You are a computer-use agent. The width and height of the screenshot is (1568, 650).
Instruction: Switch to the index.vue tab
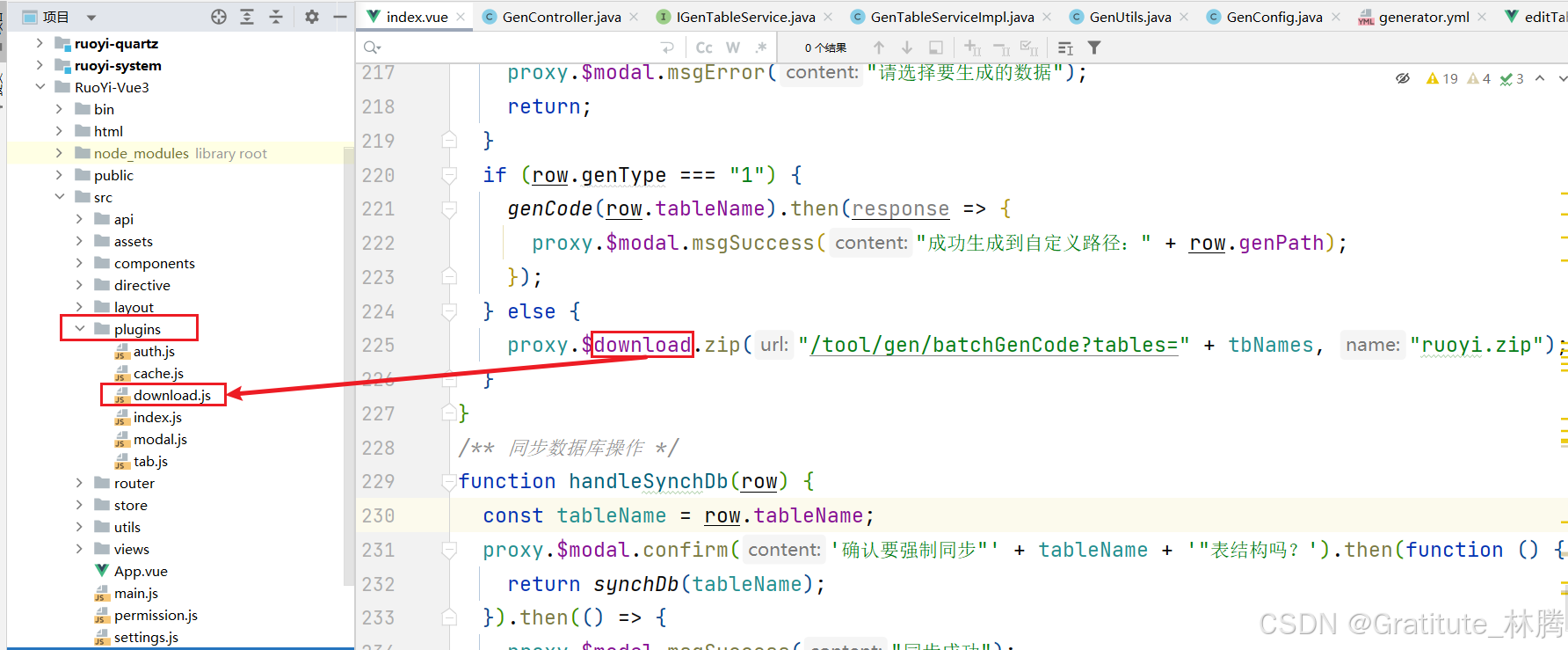[417, 17]
